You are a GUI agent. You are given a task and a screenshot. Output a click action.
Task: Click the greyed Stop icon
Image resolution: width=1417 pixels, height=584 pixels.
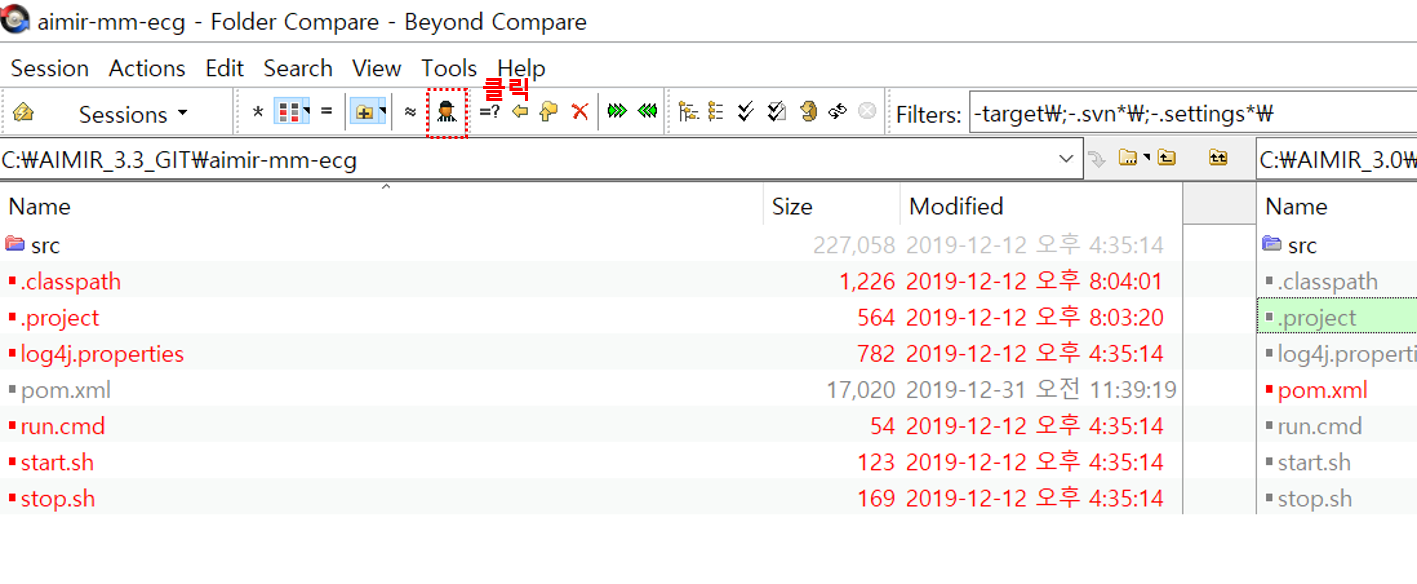(867, 112)
